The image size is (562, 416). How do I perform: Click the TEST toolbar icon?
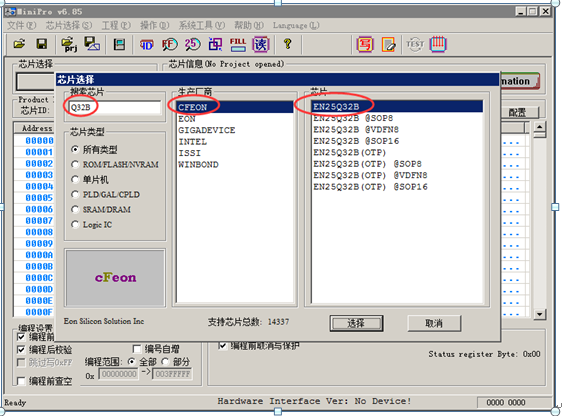[415, 44]
